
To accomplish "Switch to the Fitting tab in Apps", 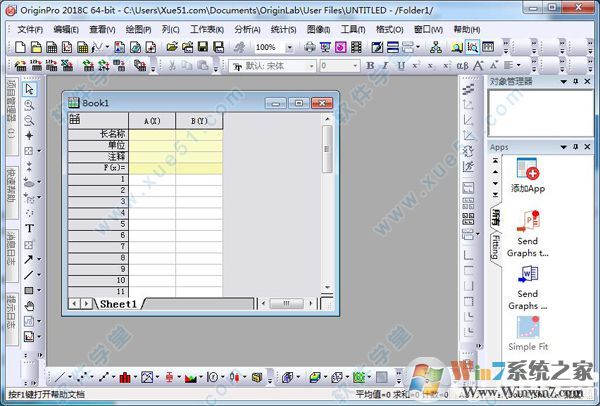I will 494,247.
